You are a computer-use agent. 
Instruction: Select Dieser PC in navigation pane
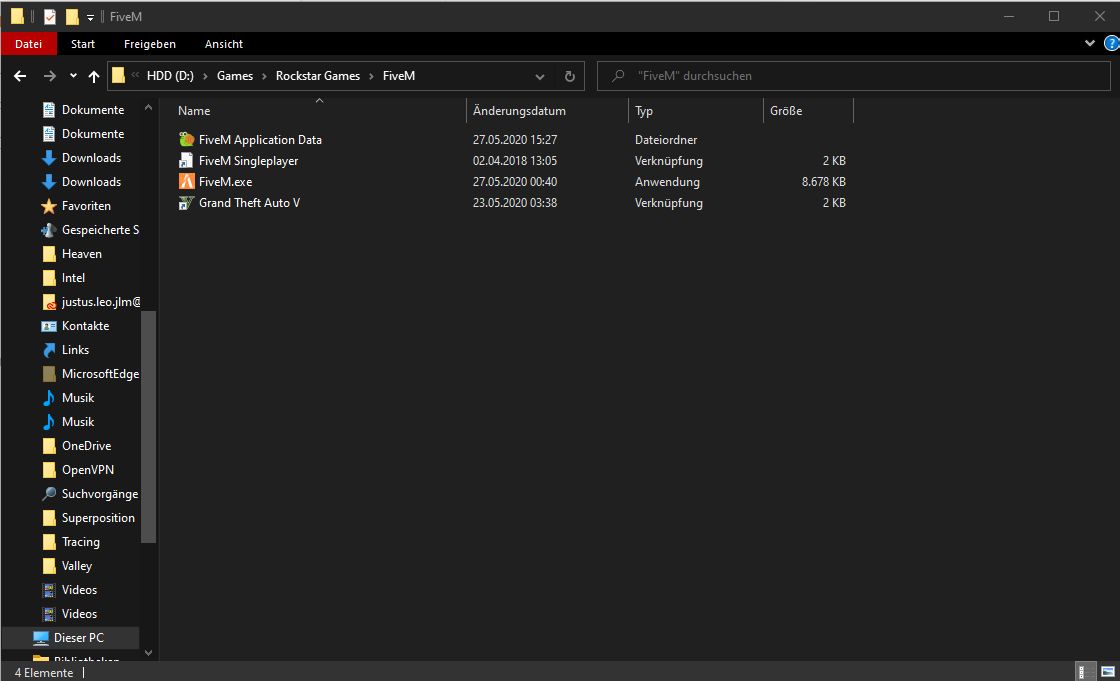tap(79, 637)
